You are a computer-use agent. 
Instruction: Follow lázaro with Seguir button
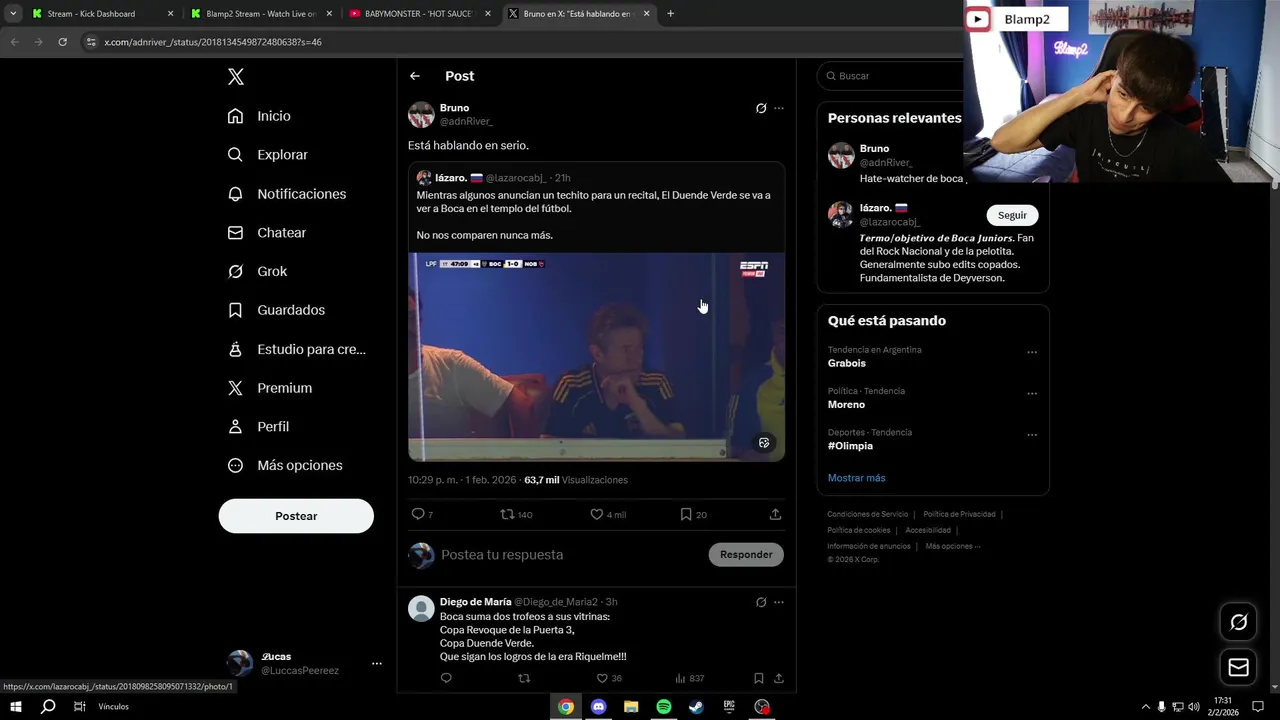(x=1012, y=215)
